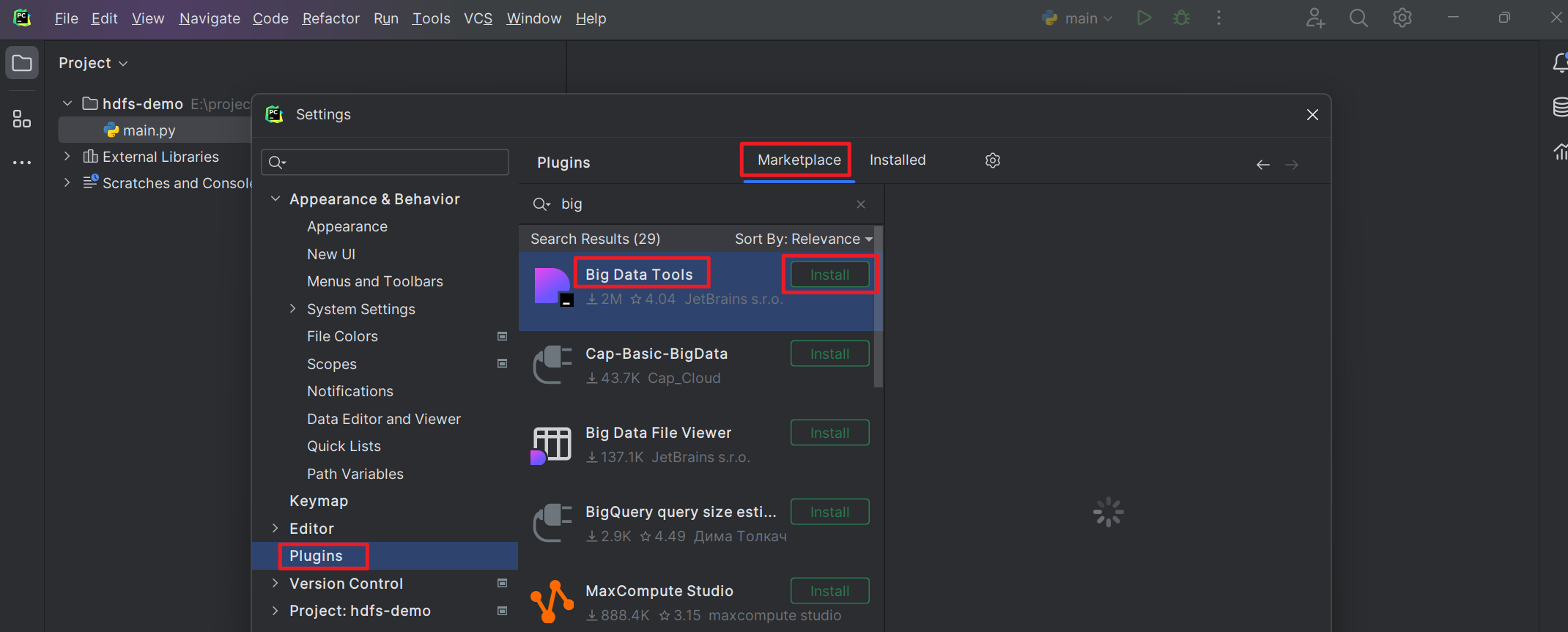1568x632 pixels.
Task: Click the Debug bug icon
Action: point(1181,18)
